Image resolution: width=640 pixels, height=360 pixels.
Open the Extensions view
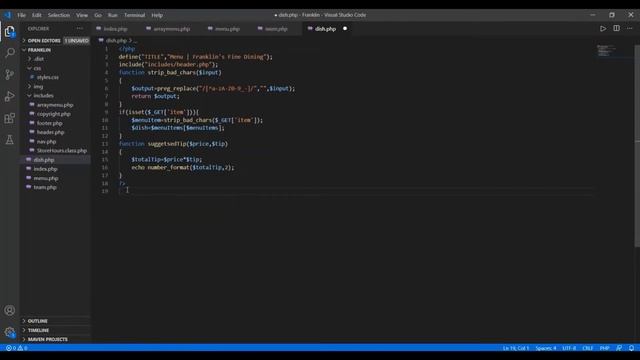pos(10,118)
